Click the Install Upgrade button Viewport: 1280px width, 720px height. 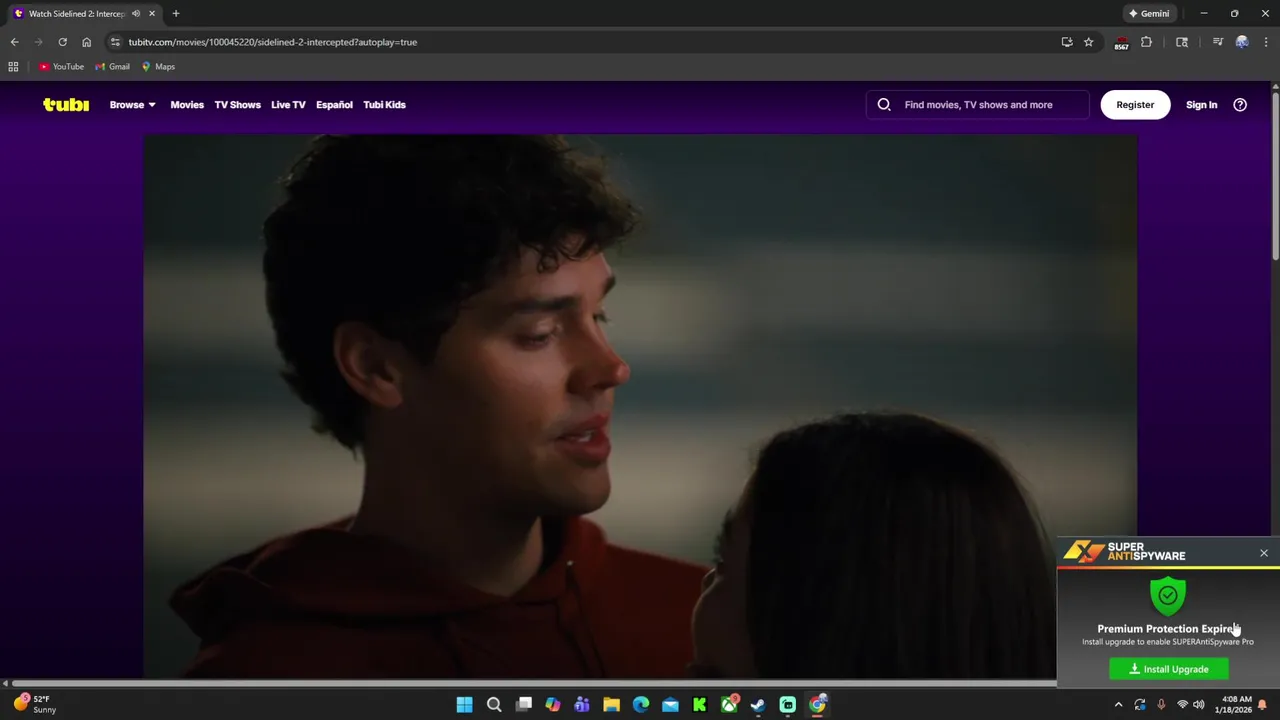click(1169, 669)
